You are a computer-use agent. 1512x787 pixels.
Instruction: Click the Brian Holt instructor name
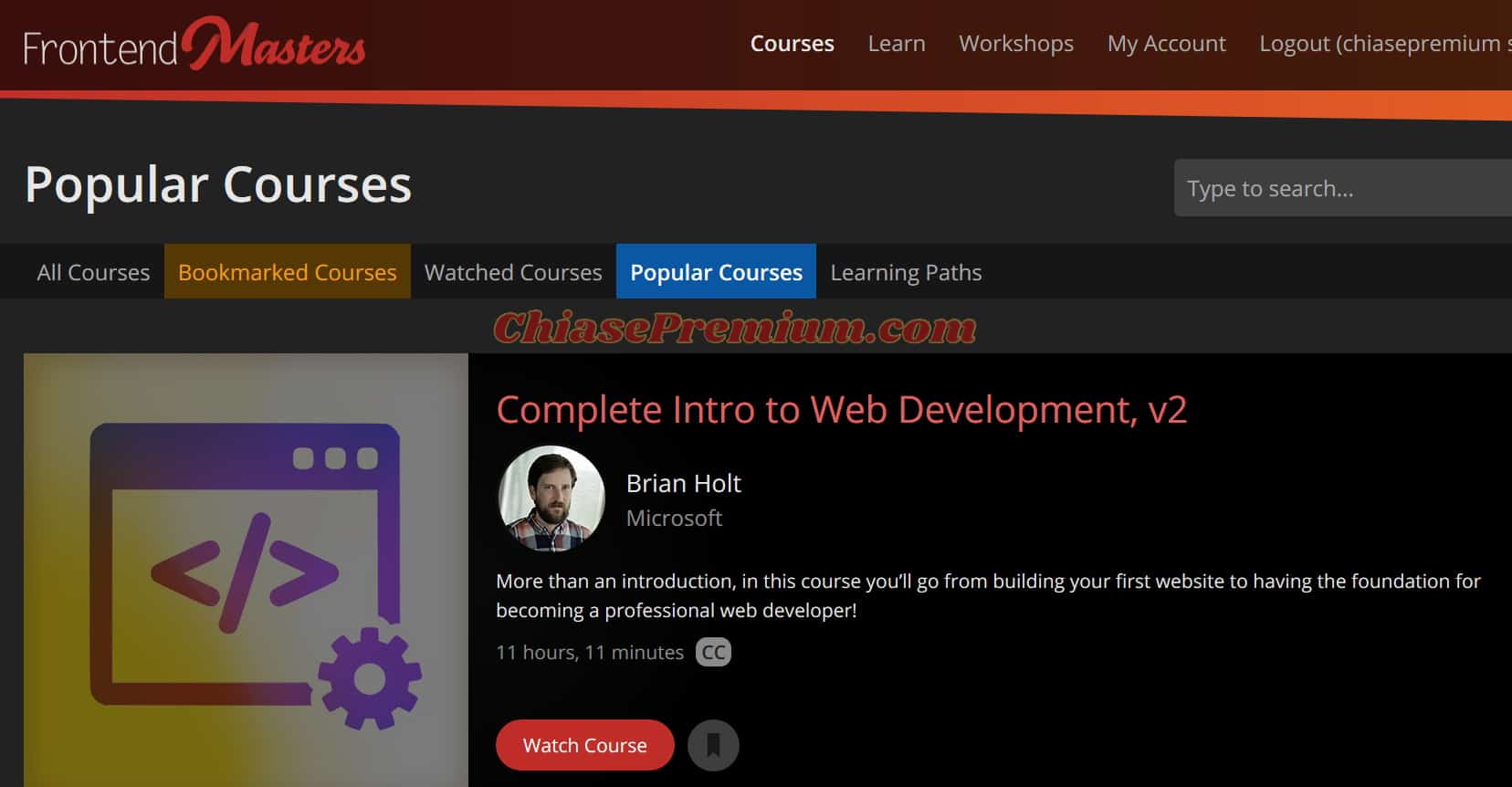[x=684, y=483]
